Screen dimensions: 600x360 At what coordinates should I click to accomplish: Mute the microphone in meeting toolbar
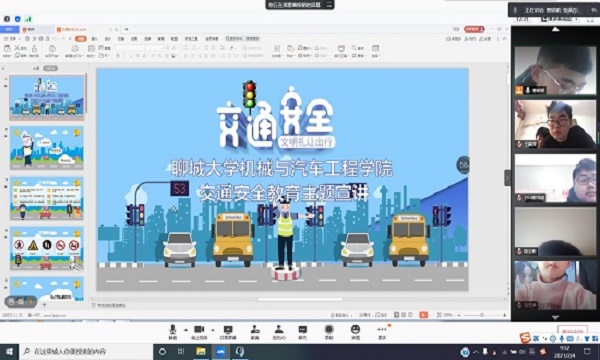[173, 332]
